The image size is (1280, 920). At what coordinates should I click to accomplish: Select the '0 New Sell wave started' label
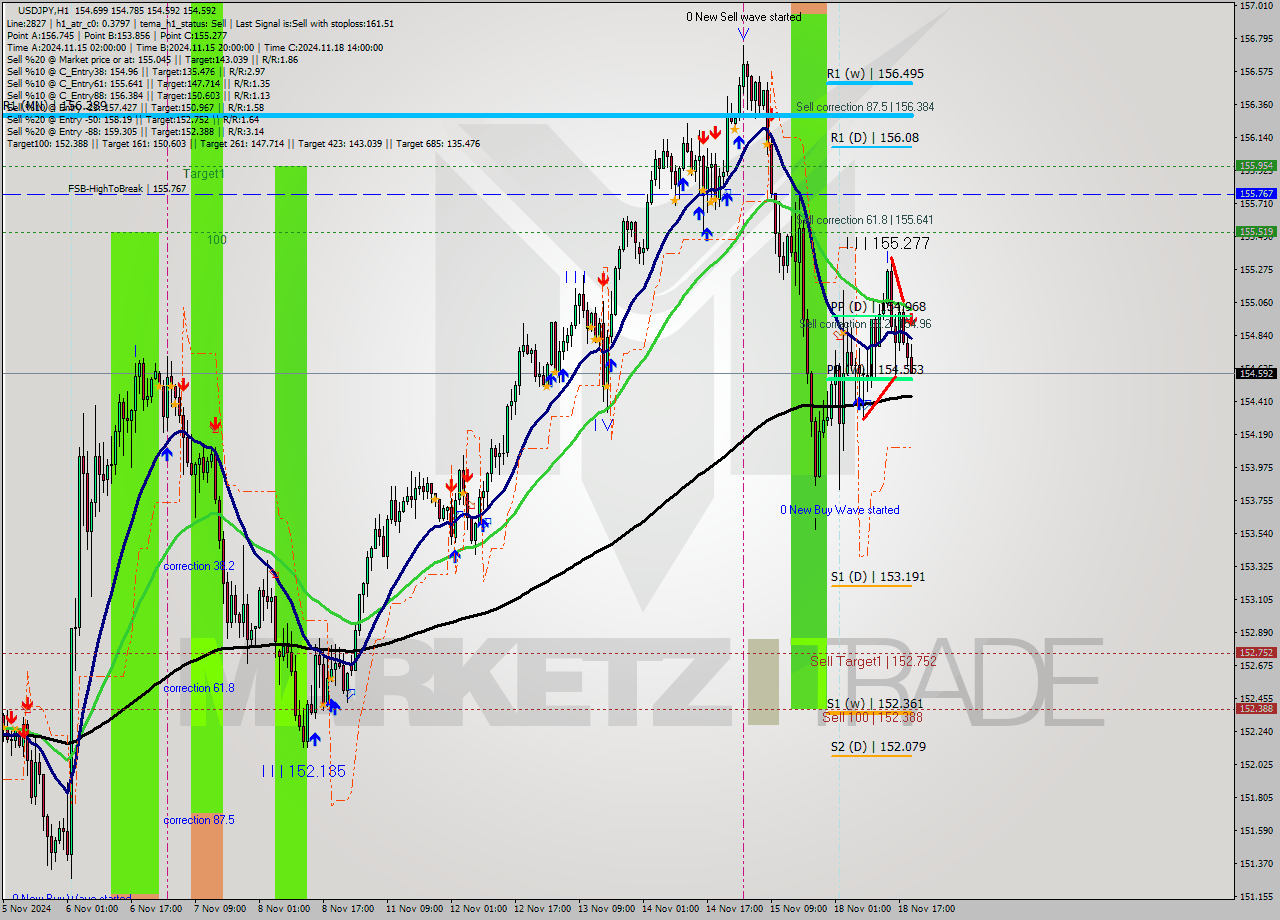[x=743, y=17]
